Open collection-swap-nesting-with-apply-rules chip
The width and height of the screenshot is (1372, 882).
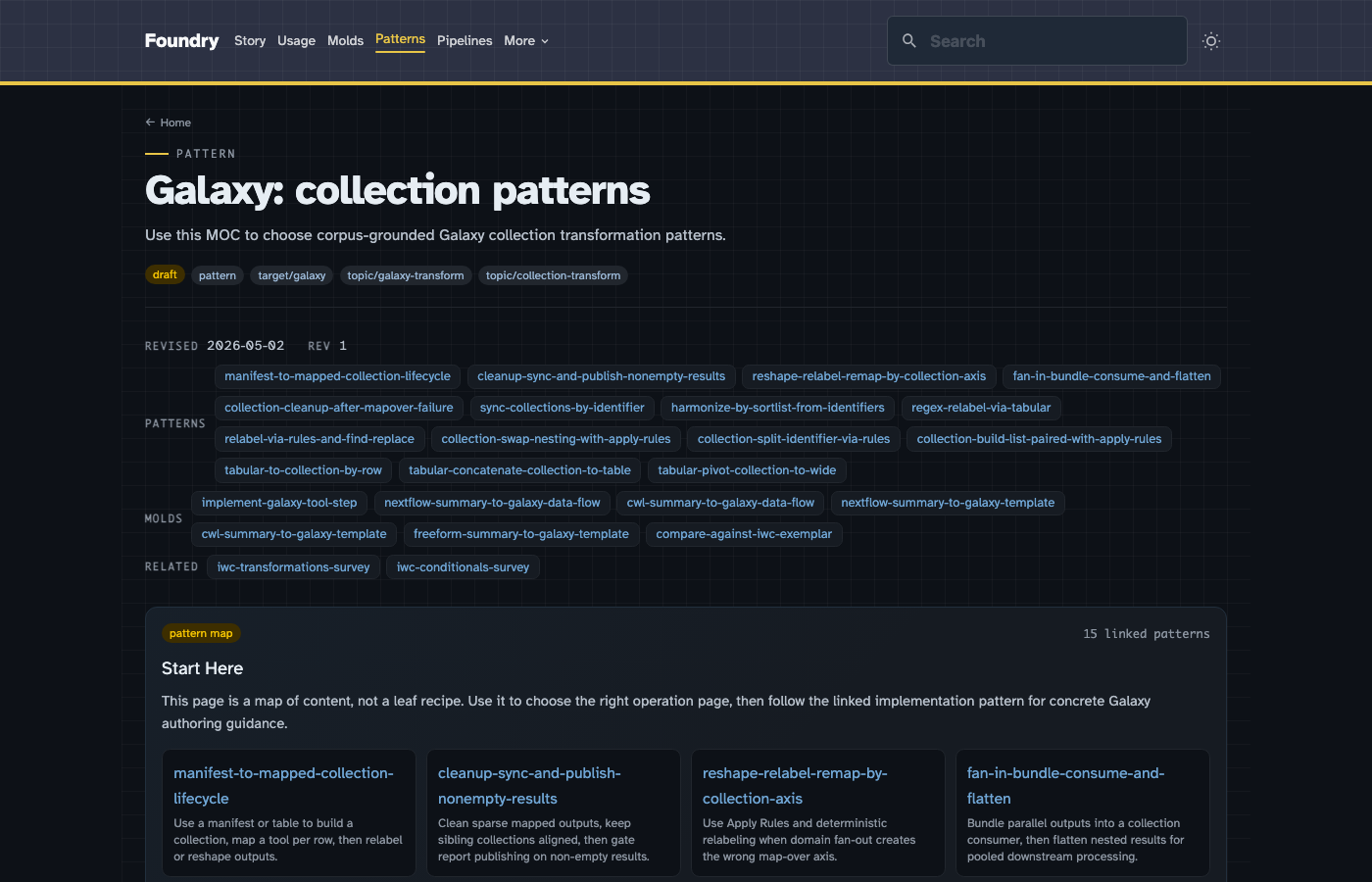point(556,439)
